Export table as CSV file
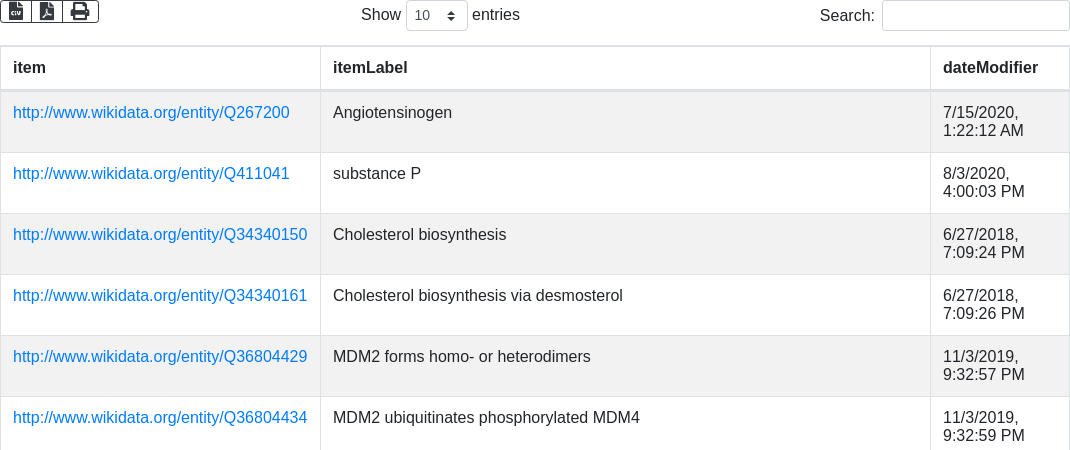Viewport: 1070px width, 450px height. point(16,11)
